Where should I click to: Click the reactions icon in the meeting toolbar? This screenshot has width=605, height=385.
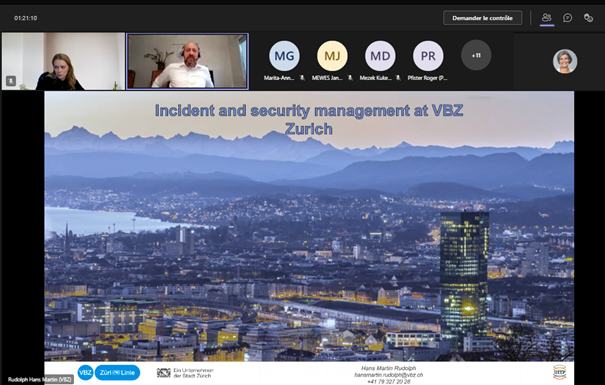tap(588, 18)
